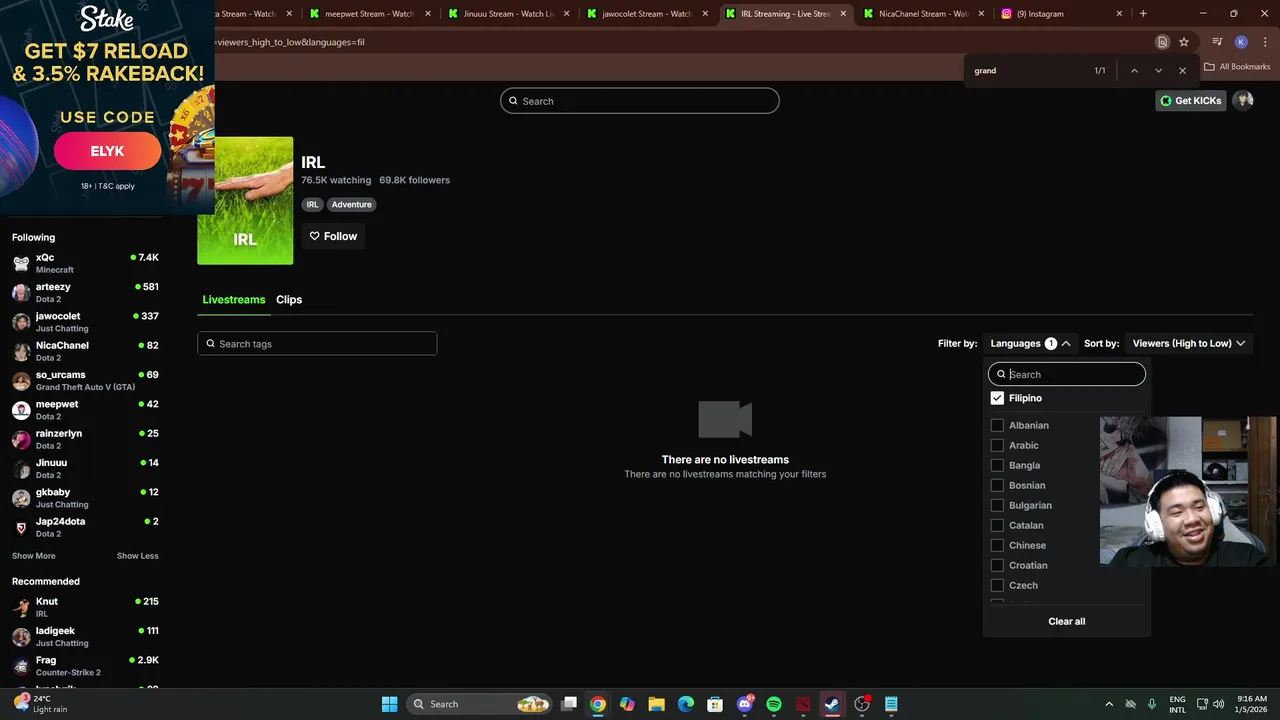1280x720 pixels.
Task: Switch to the jawocolet Stream tab
Action: point(646,14)
